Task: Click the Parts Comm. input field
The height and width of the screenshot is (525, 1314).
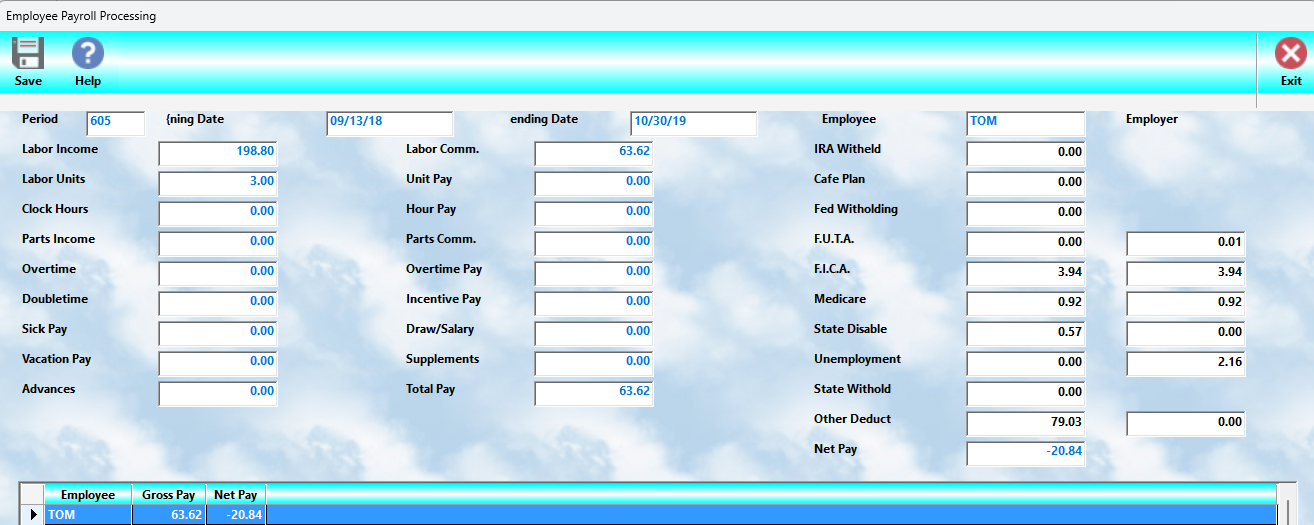Action: pos(594,243)
